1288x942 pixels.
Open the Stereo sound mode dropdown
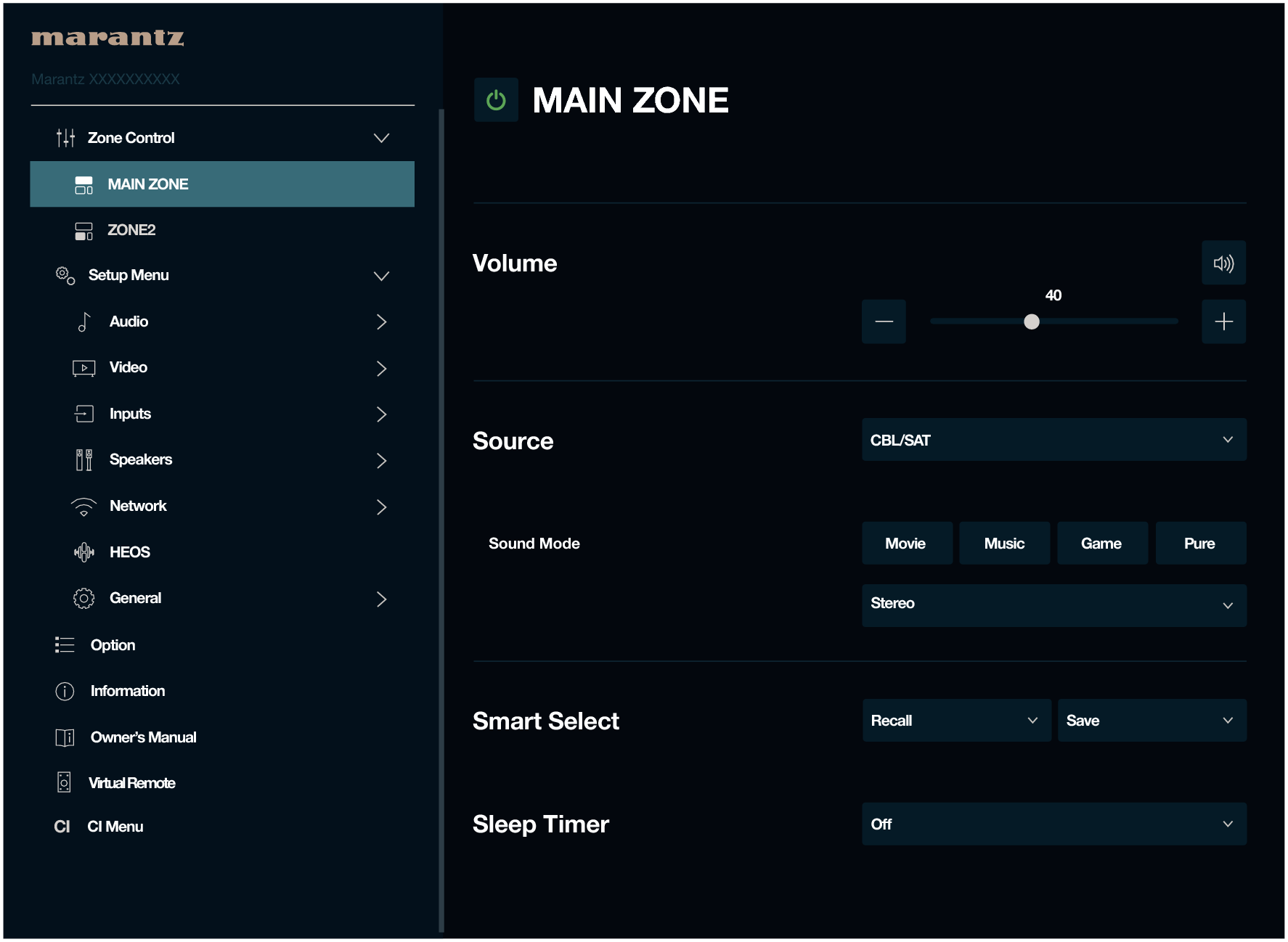[1053, 605]
